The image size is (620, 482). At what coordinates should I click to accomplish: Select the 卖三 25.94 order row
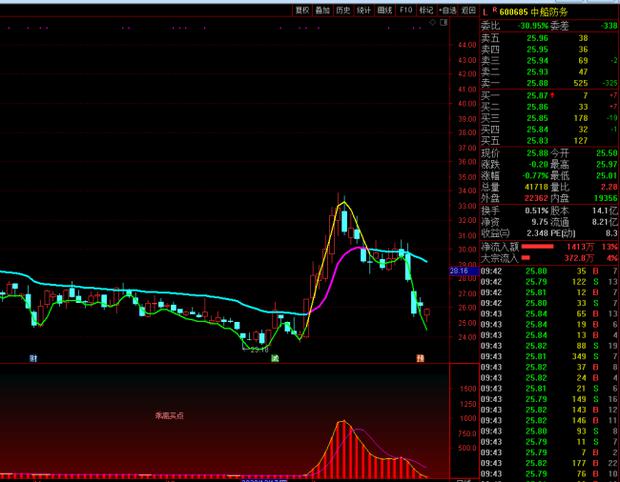pos(549,60)
